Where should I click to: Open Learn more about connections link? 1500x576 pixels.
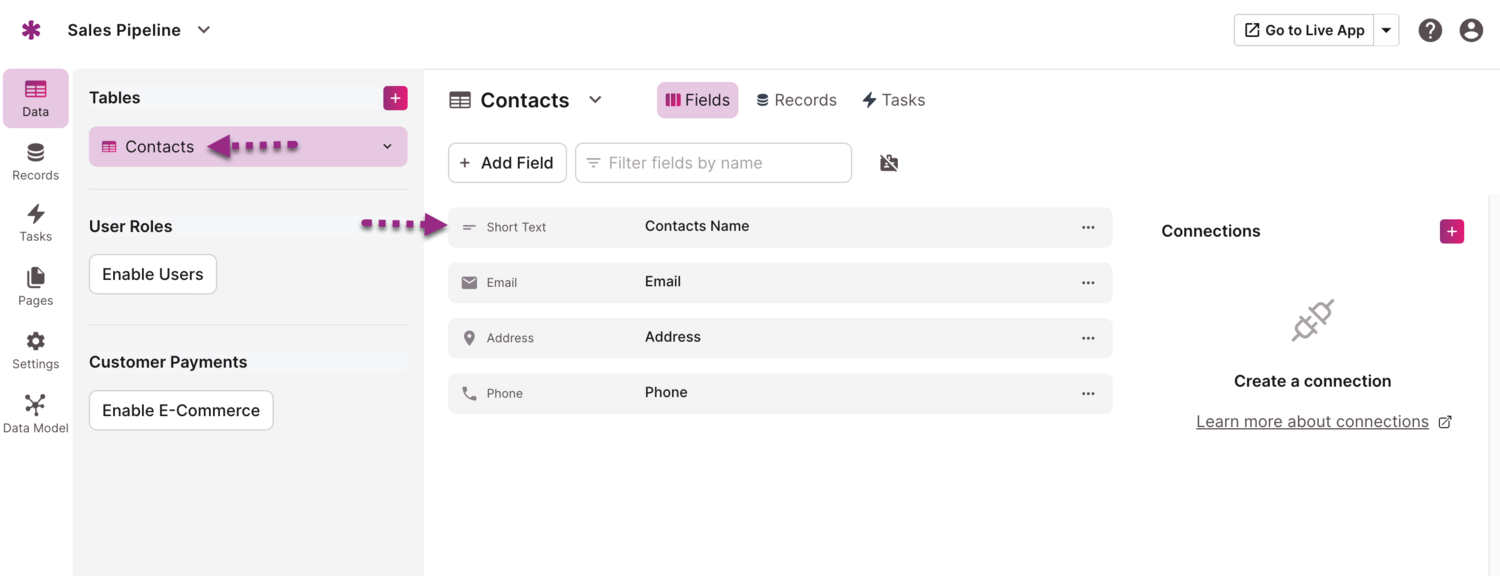(x=1312, y=422)
